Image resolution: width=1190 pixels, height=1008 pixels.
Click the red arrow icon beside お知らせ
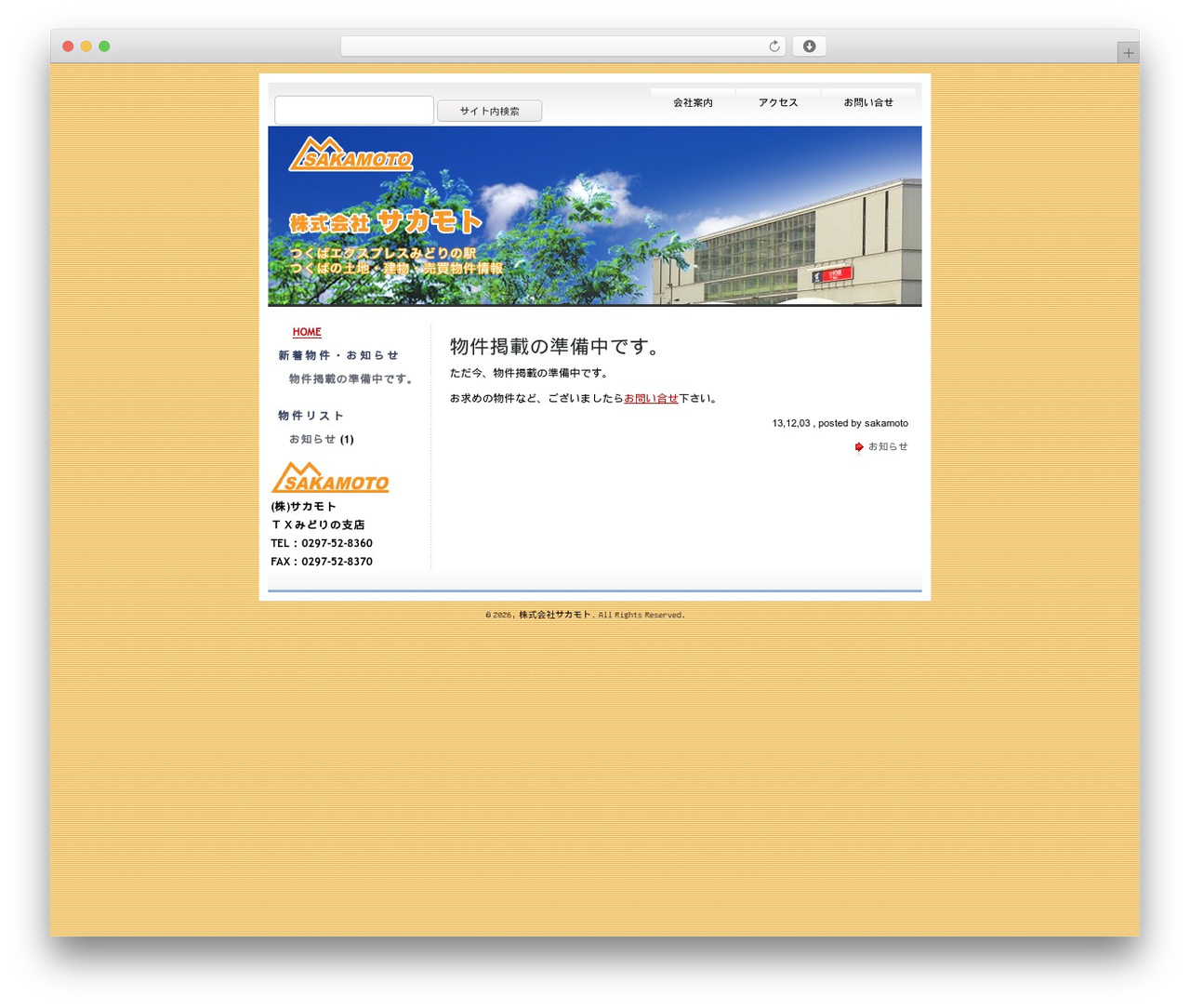[x=859, y=447]
